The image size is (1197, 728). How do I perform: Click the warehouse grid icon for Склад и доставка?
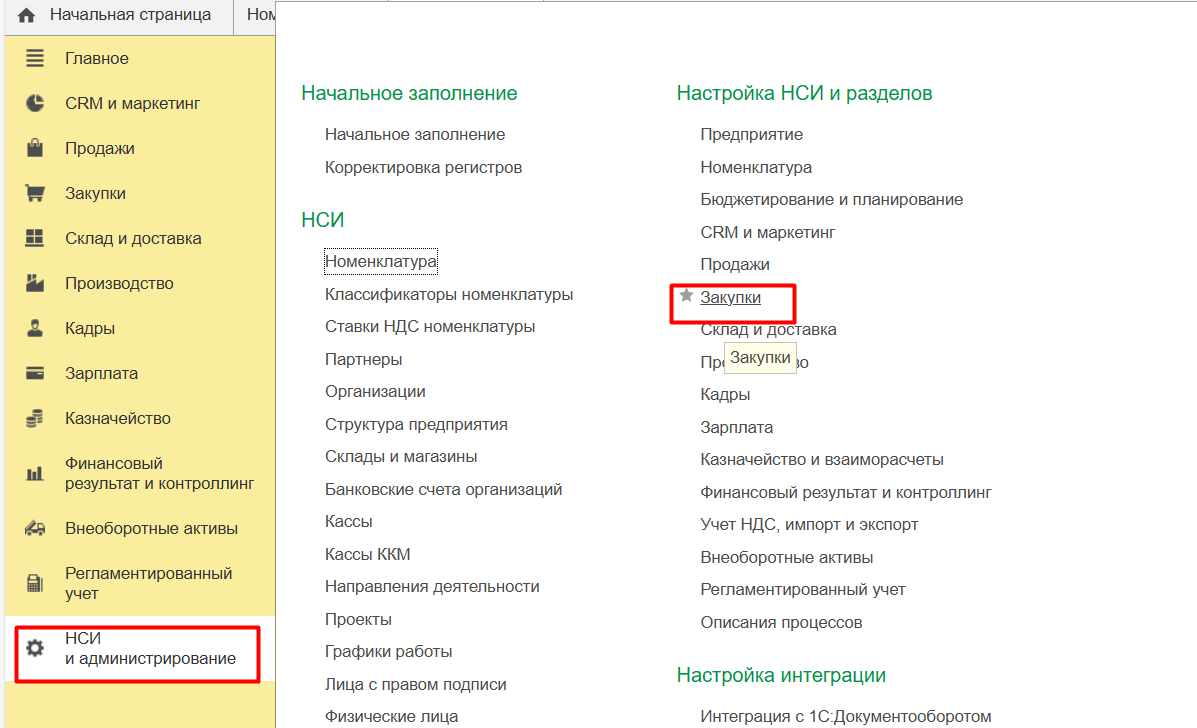coord(35,239)
